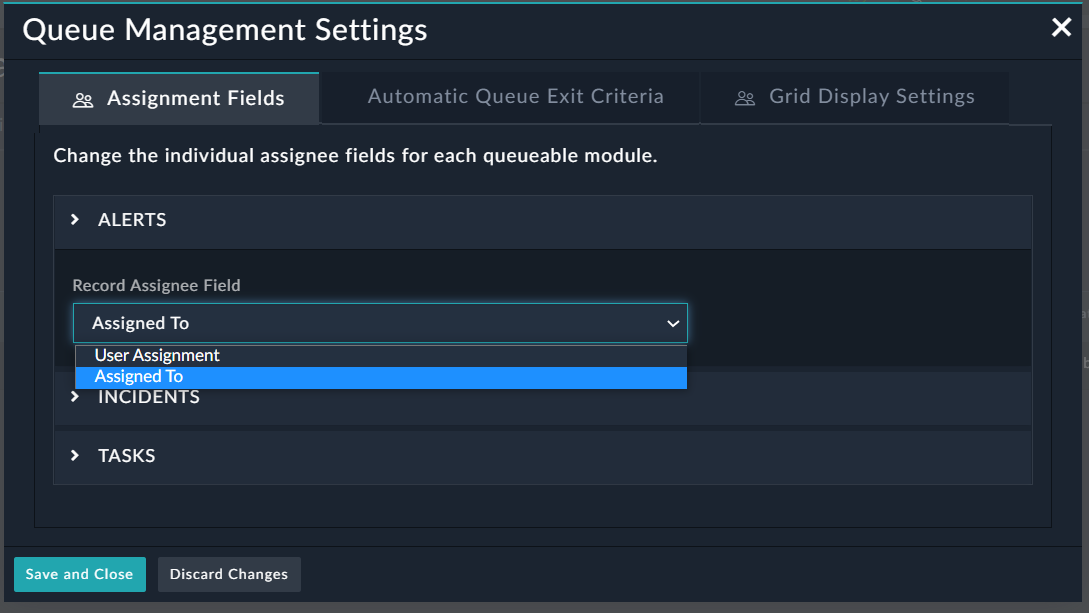
Task: Click the Record Assignee Field label
Action: [156, 285]
